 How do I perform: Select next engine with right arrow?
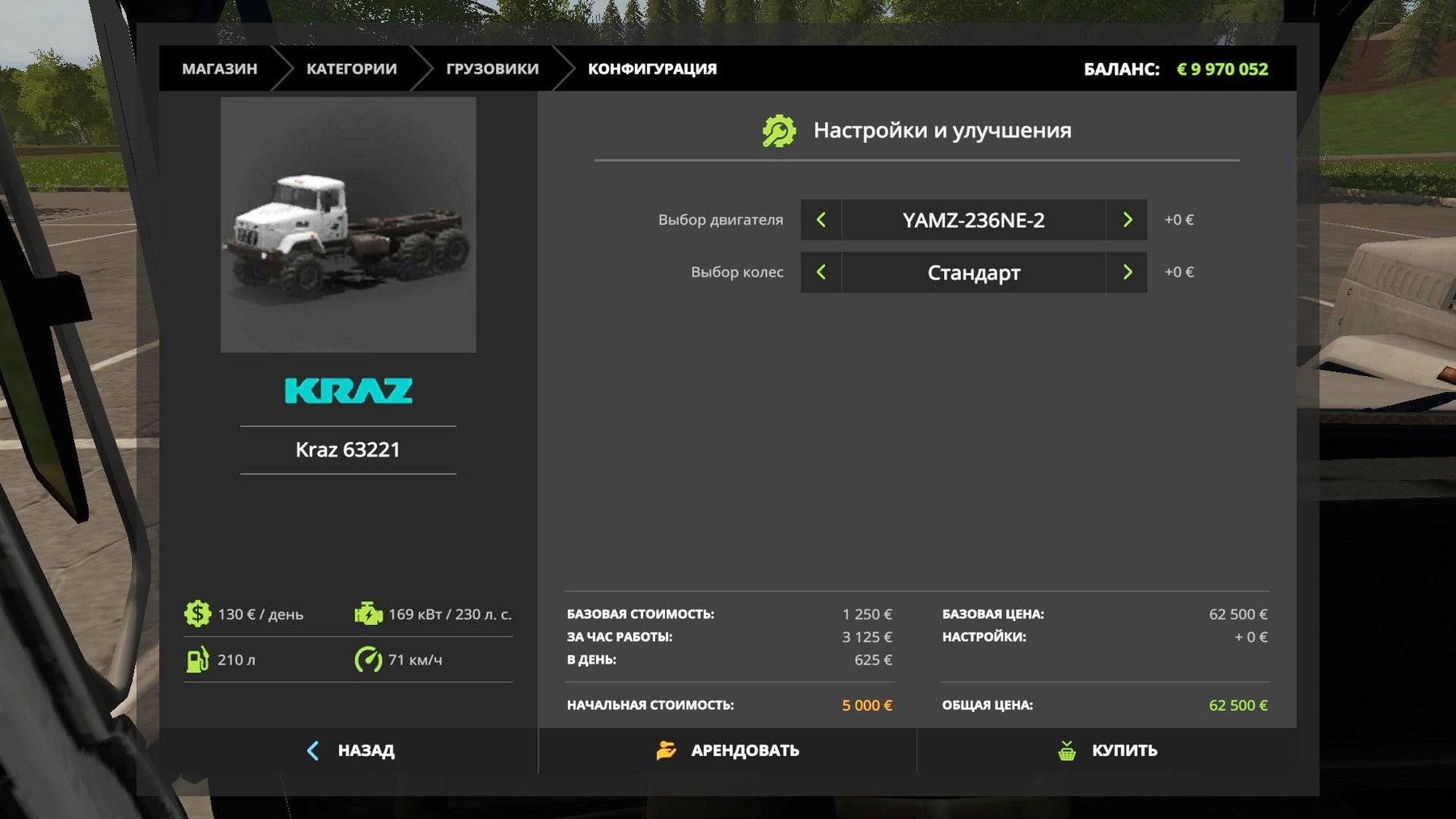[x=1127, y=220]
